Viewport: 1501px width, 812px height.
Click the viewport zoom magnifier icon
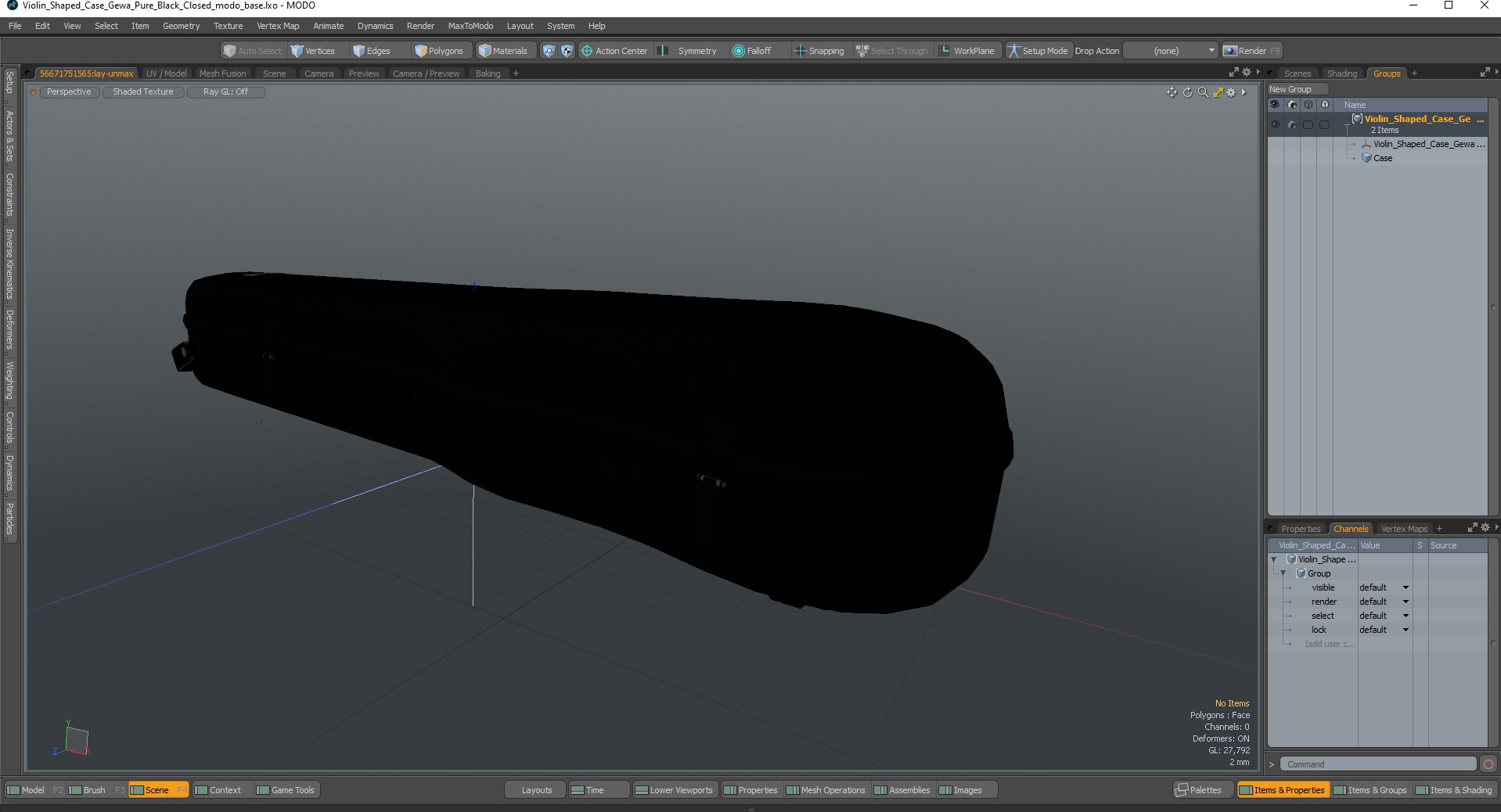point(1203,92)
